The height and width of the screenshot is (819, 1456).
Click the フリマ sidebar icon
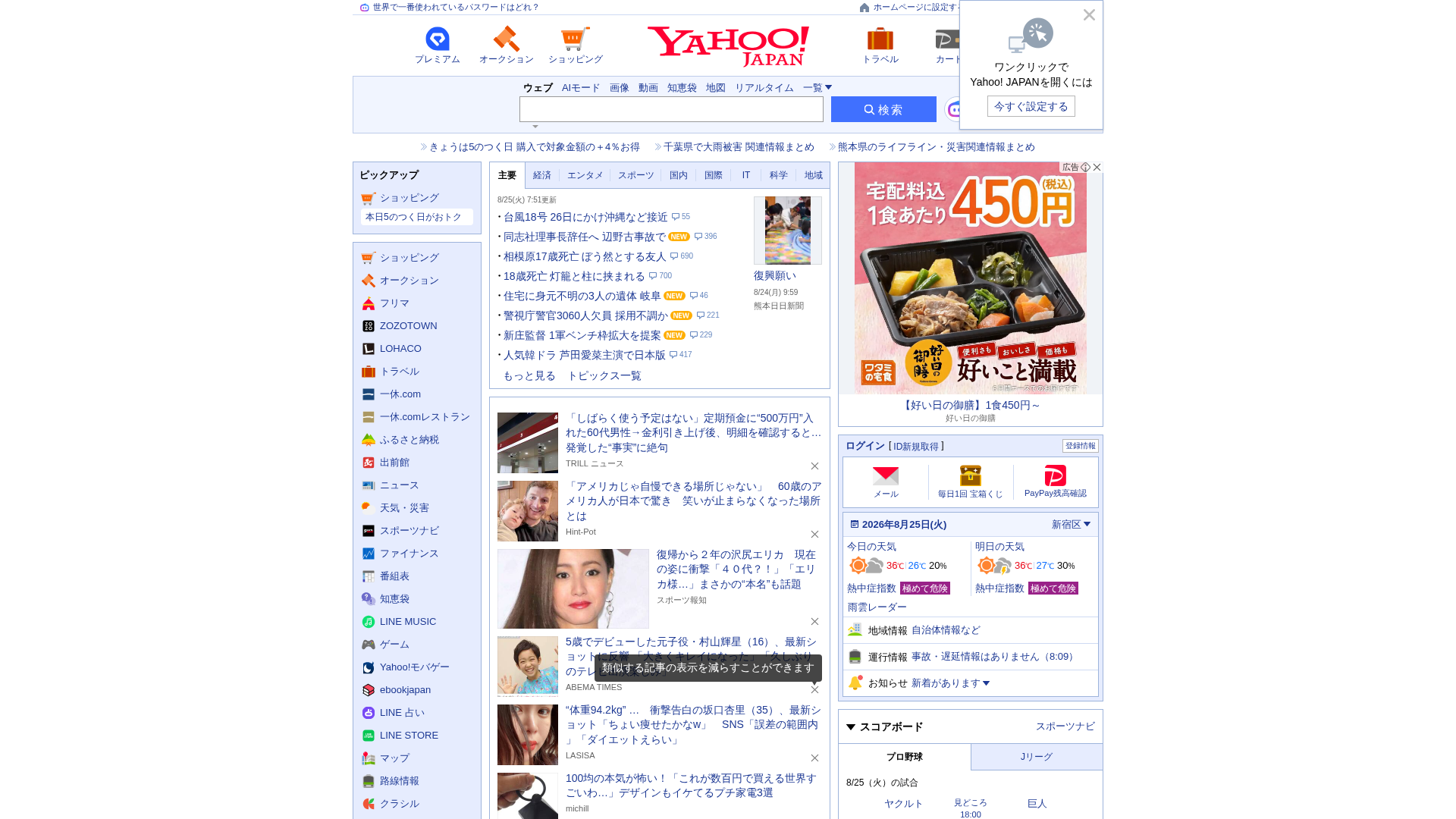(369, 303)
